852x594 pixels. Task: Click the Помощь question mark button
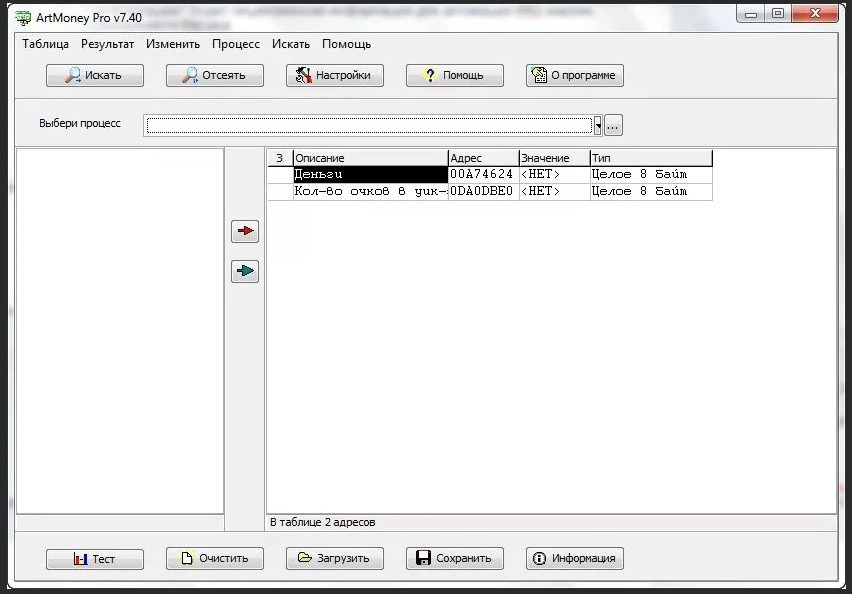(455, 76)
